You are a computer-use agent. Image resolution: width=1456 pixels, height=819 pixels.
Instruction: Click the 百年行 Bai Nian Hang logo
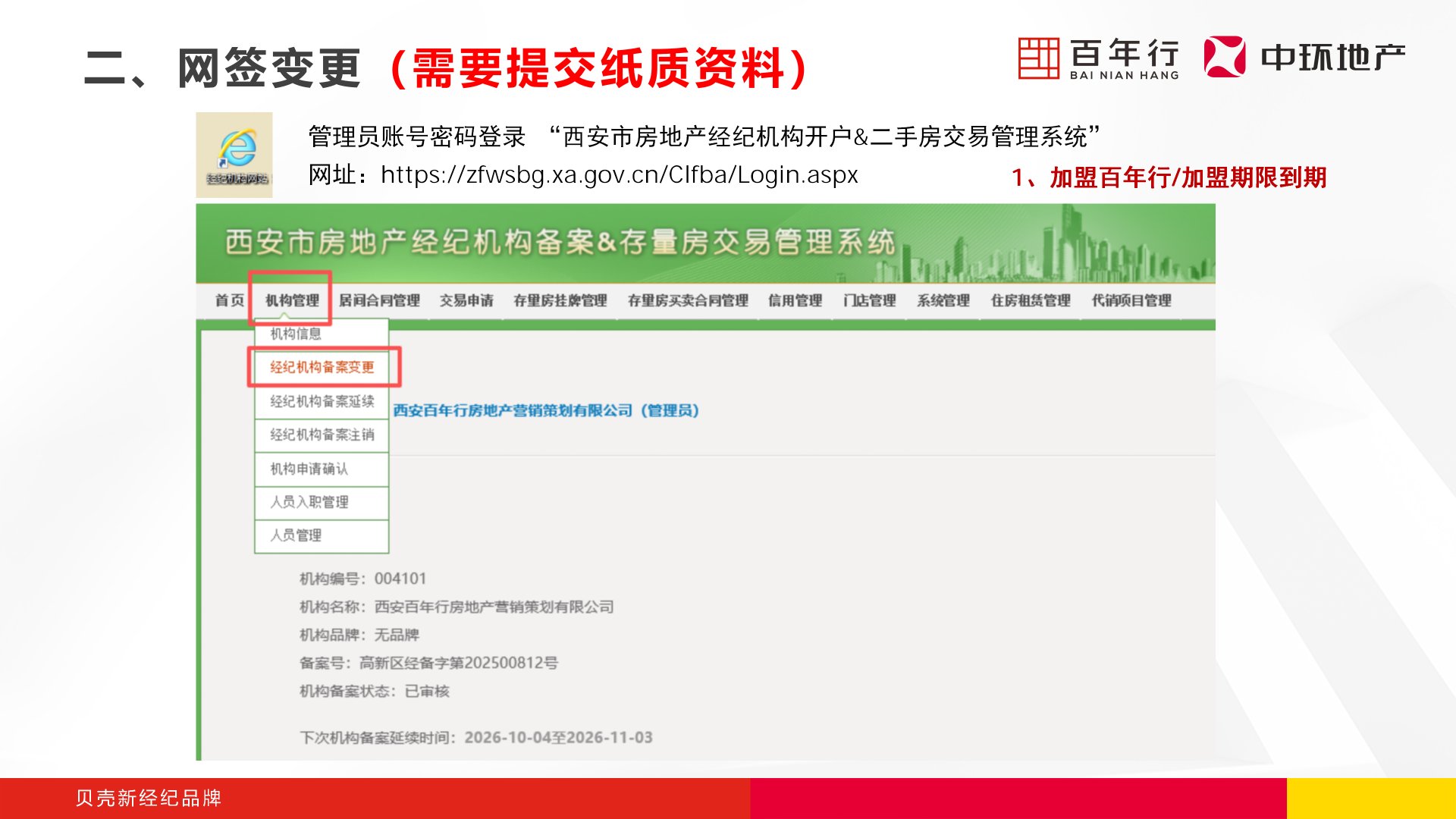[1098, 58]
